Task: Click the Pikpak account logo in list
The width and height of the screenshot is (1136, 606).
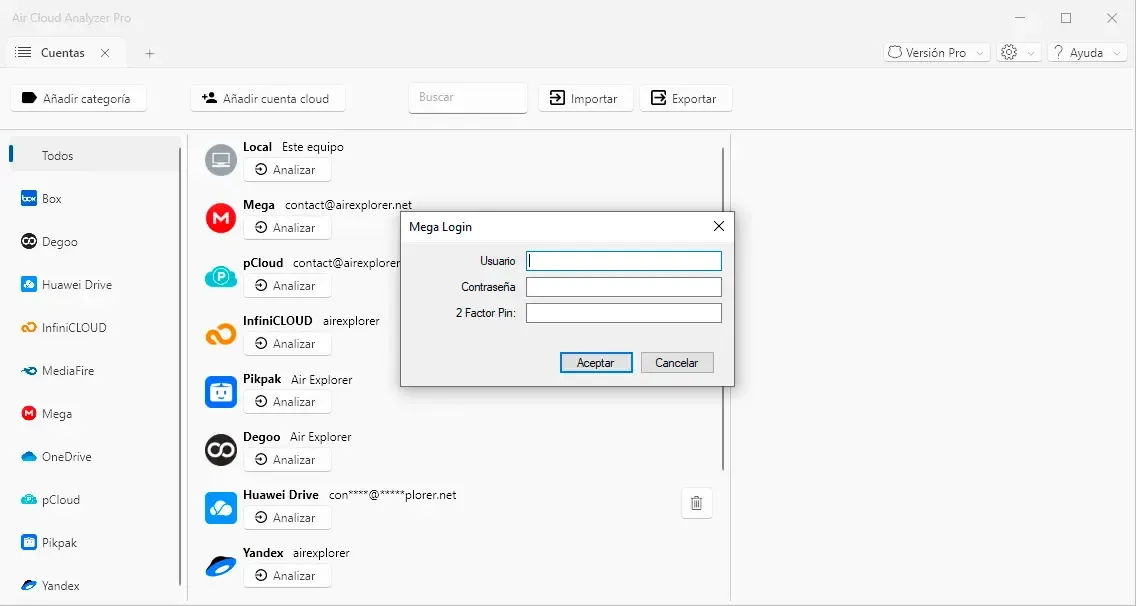Action: tap(221, 392)
